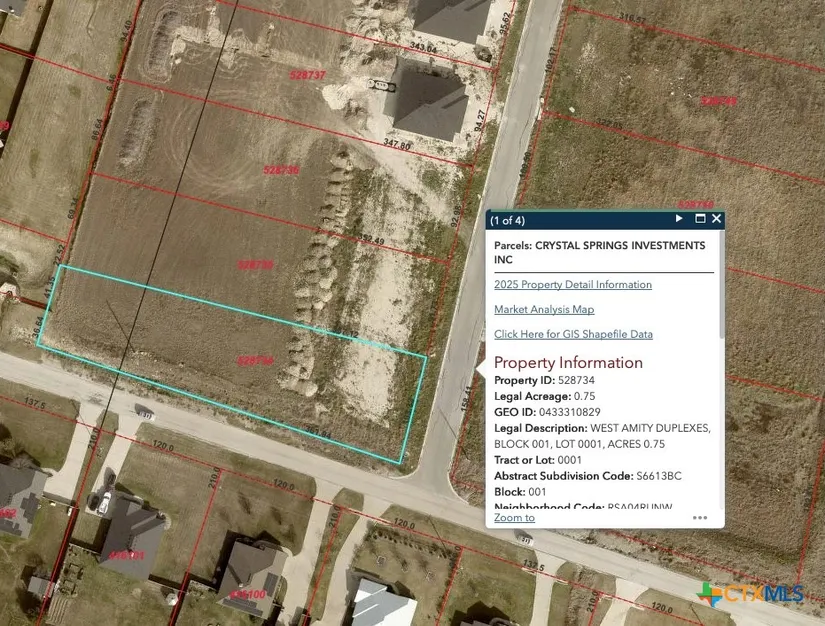The width and height of the screenshot is (825, 626).
Task: Select parcel labeled 528736 on map
Action: click(281, 171)
